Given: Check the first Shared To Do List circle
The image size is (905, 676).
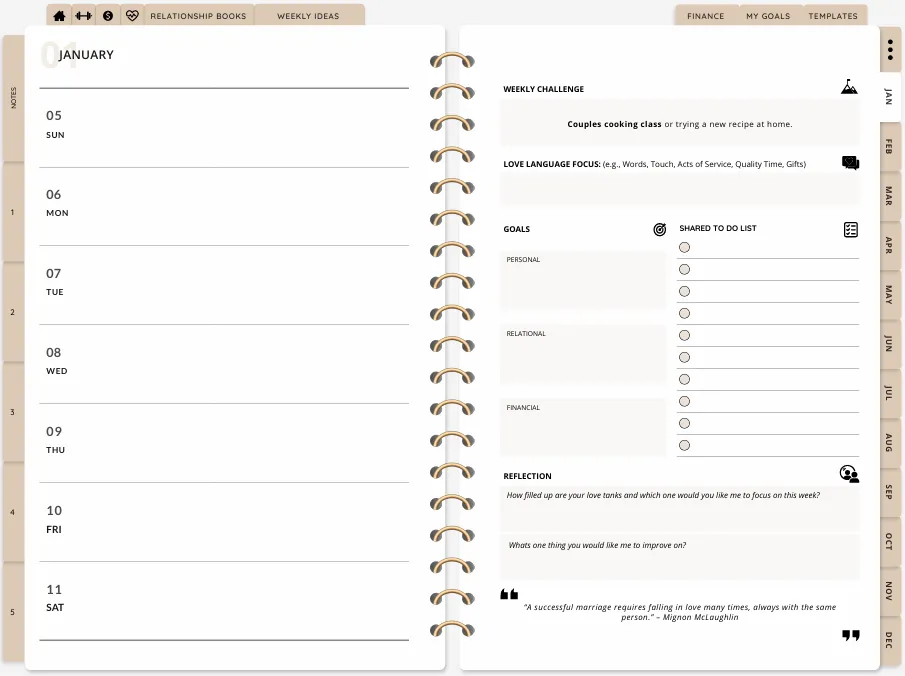Looking at the screenshot, I should 685,248.
